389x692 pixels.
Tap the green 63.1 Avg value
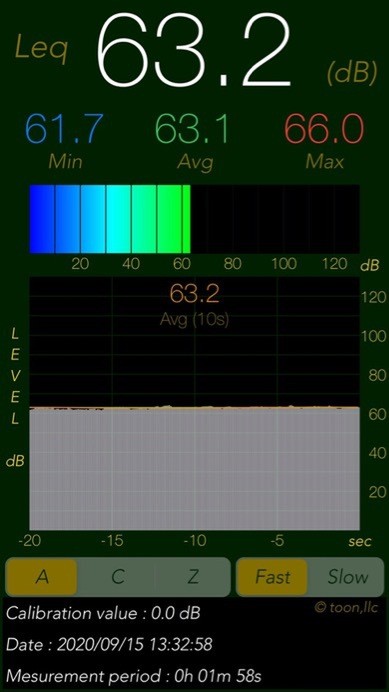(x=193, y=129)
